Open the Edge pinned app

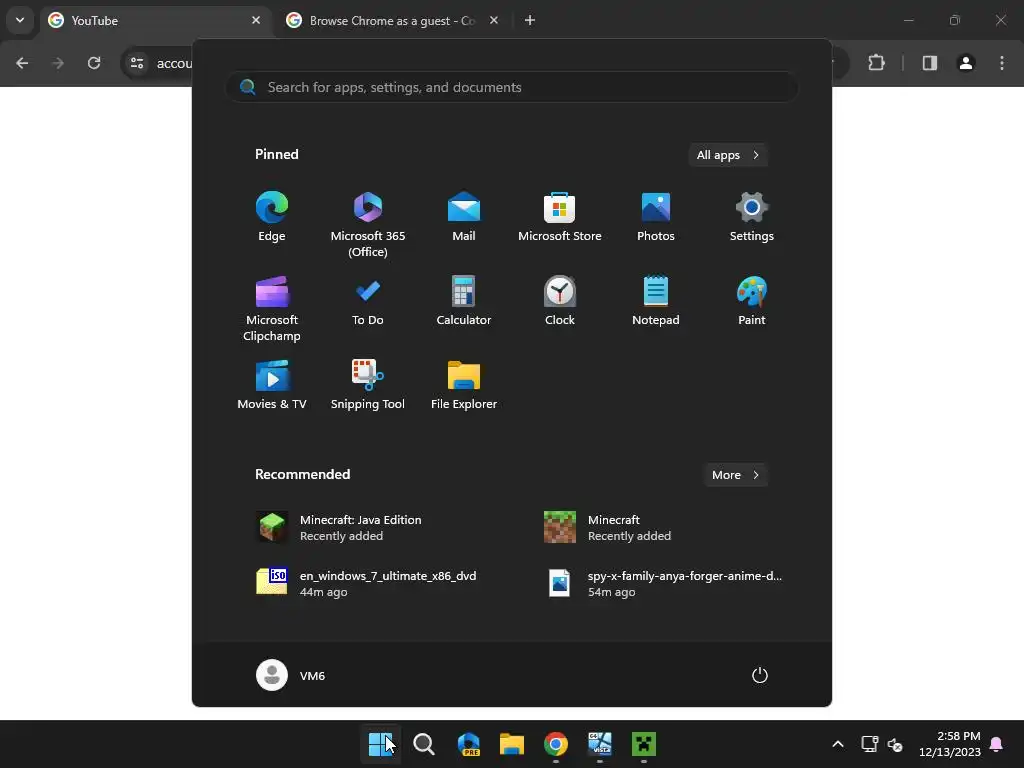tap(272, 217)
